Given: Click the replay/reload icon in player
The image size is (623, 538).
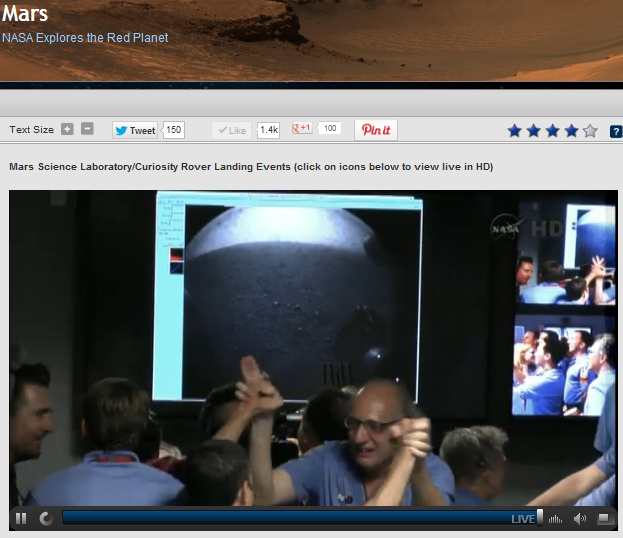Looking at the screenshot, I should (46, 518).
